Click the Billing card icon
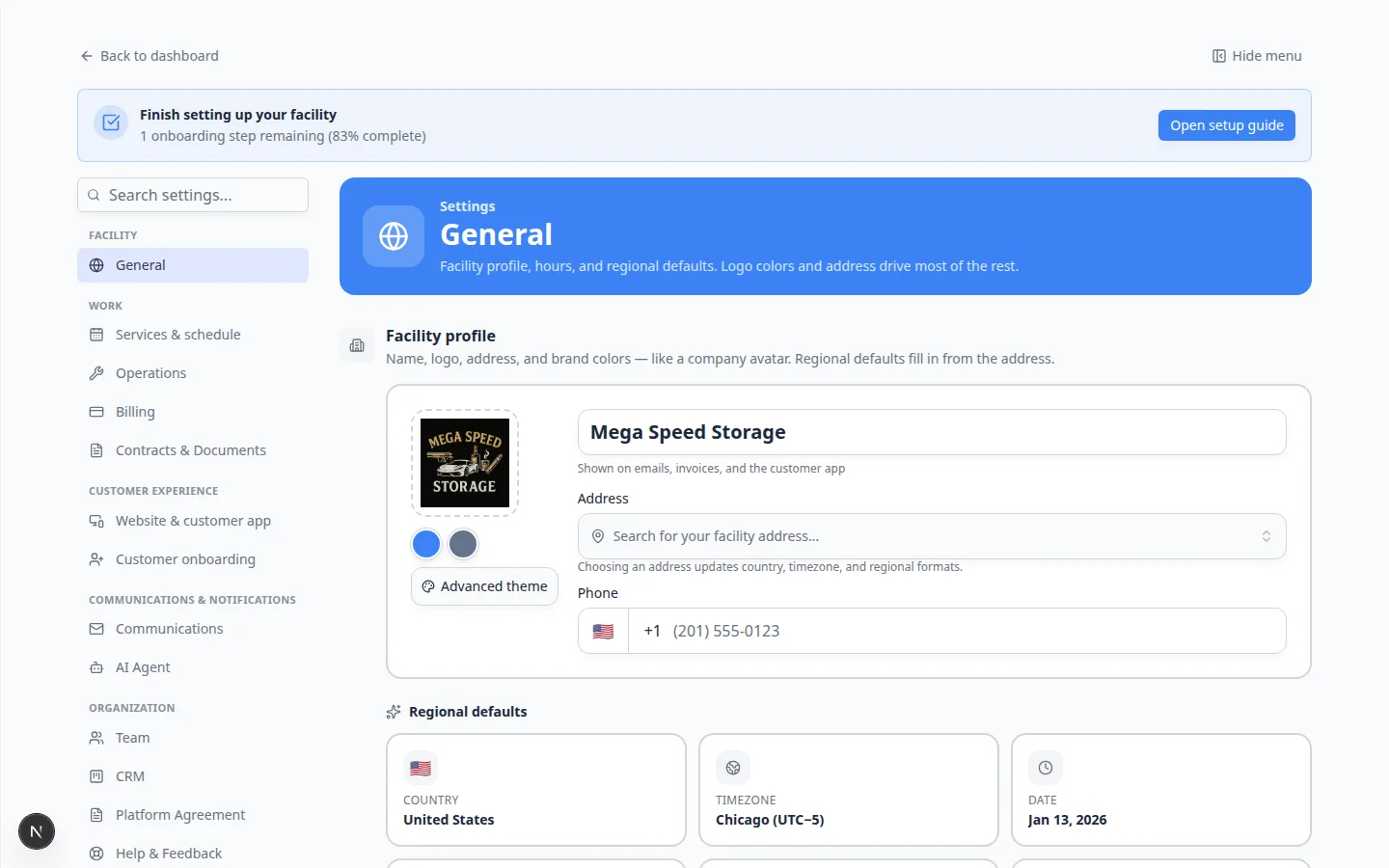Viewport: 1389px width, 868px height. 96,412
